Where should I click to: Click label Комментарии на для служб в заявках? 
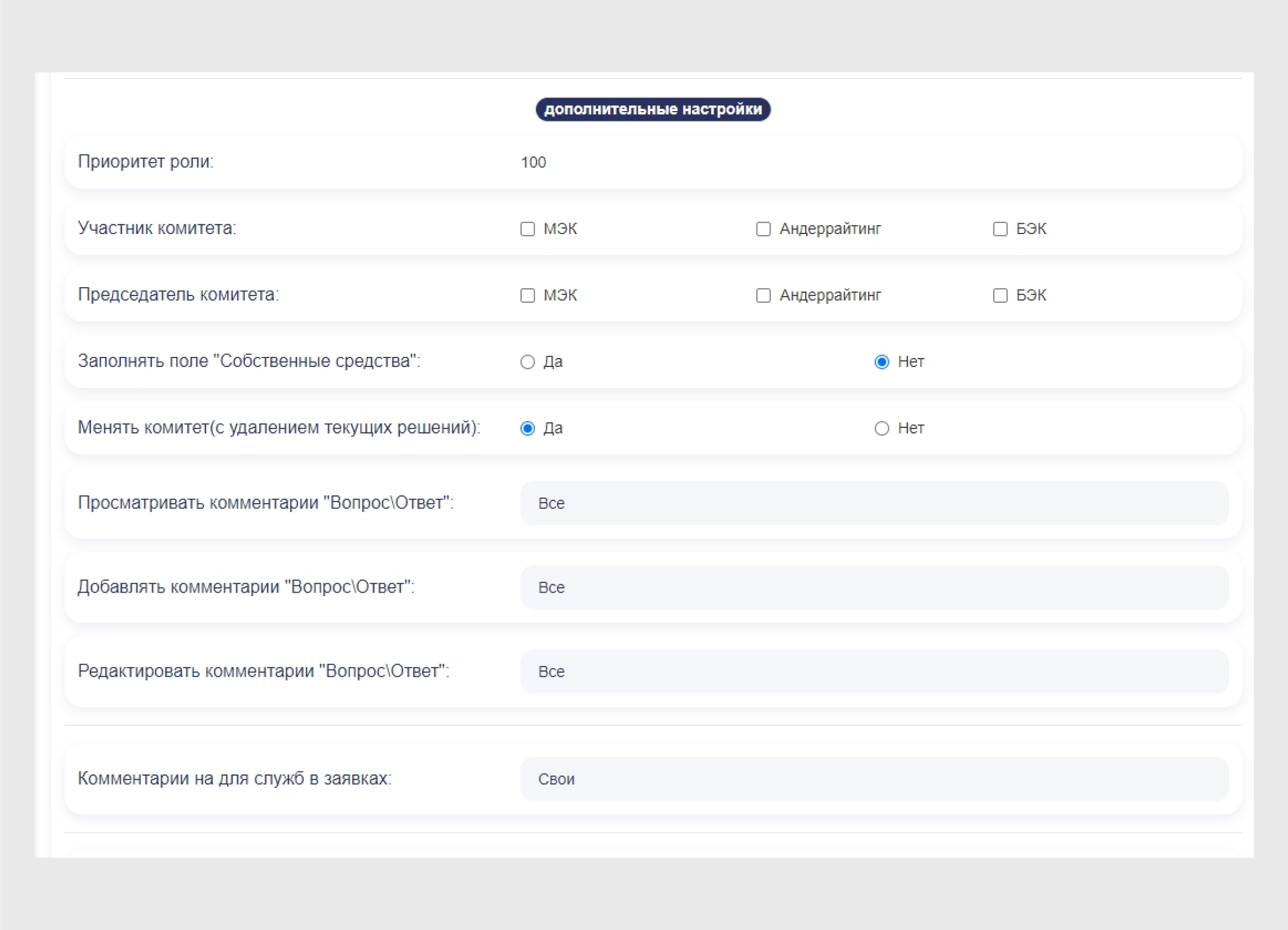(234, 778)
